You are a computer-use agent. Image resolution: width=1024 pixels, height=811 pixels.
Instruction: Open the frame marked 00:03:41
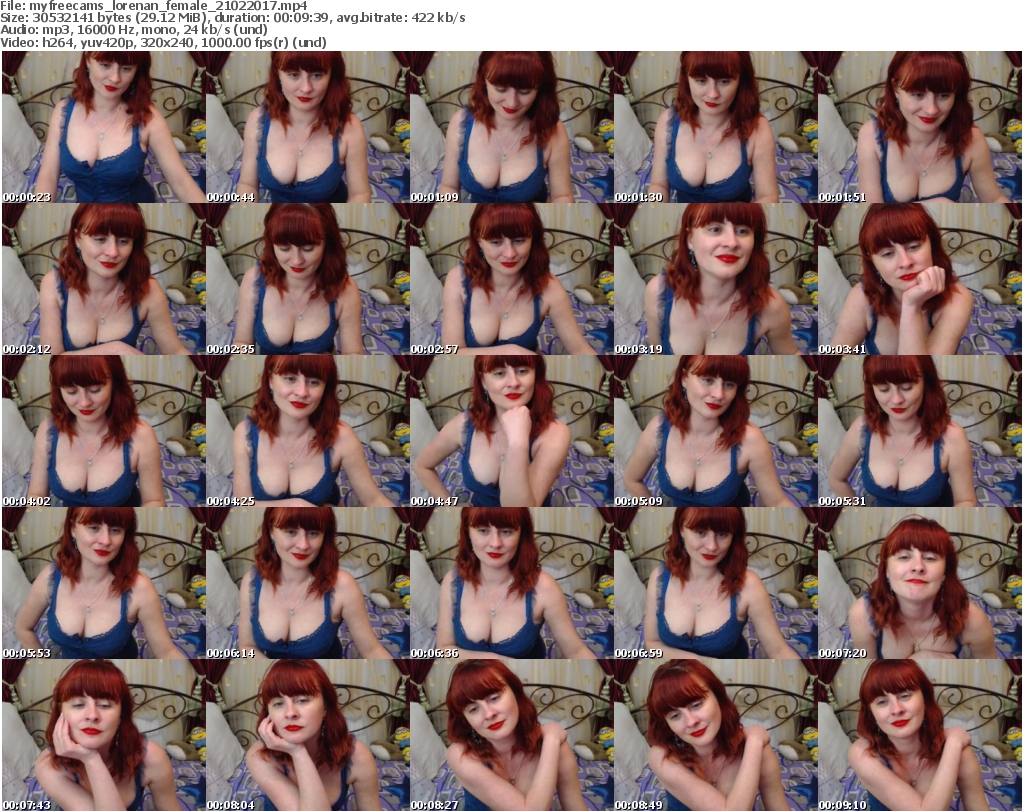point(920,279)
